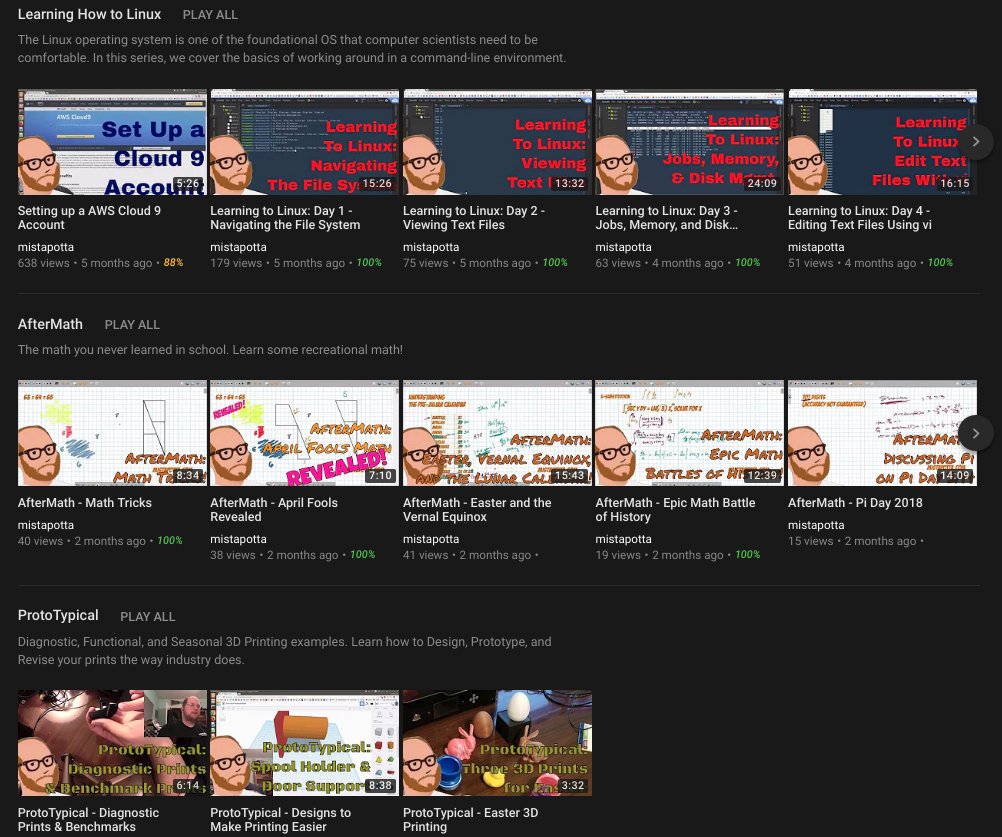Click AfterMath description 'The math you never learned'
Viewport: 1002px width, 837px height.
(x=210, y=350)
